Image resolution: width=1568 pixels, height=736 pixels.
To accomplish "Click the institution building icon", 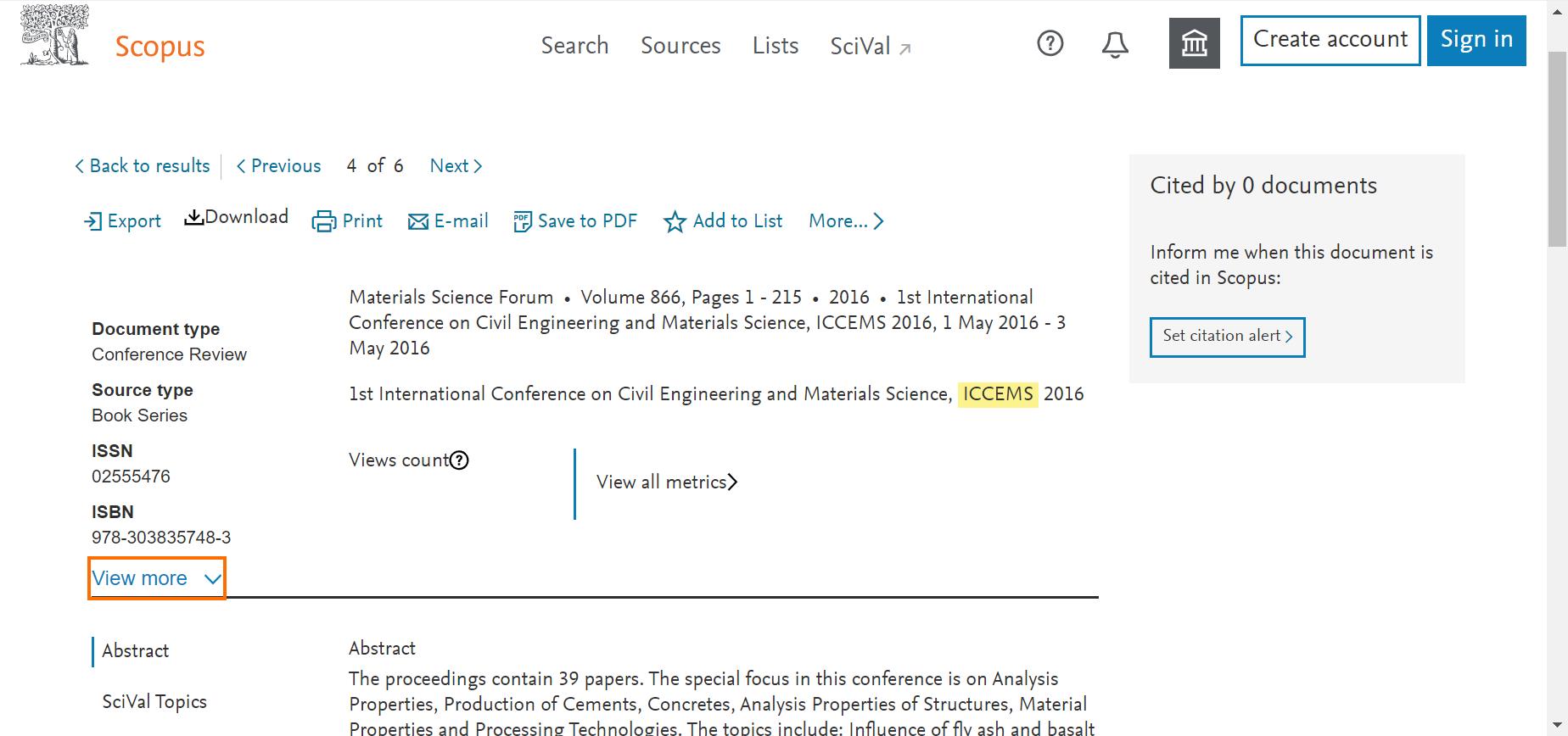I will point(1194,43).
